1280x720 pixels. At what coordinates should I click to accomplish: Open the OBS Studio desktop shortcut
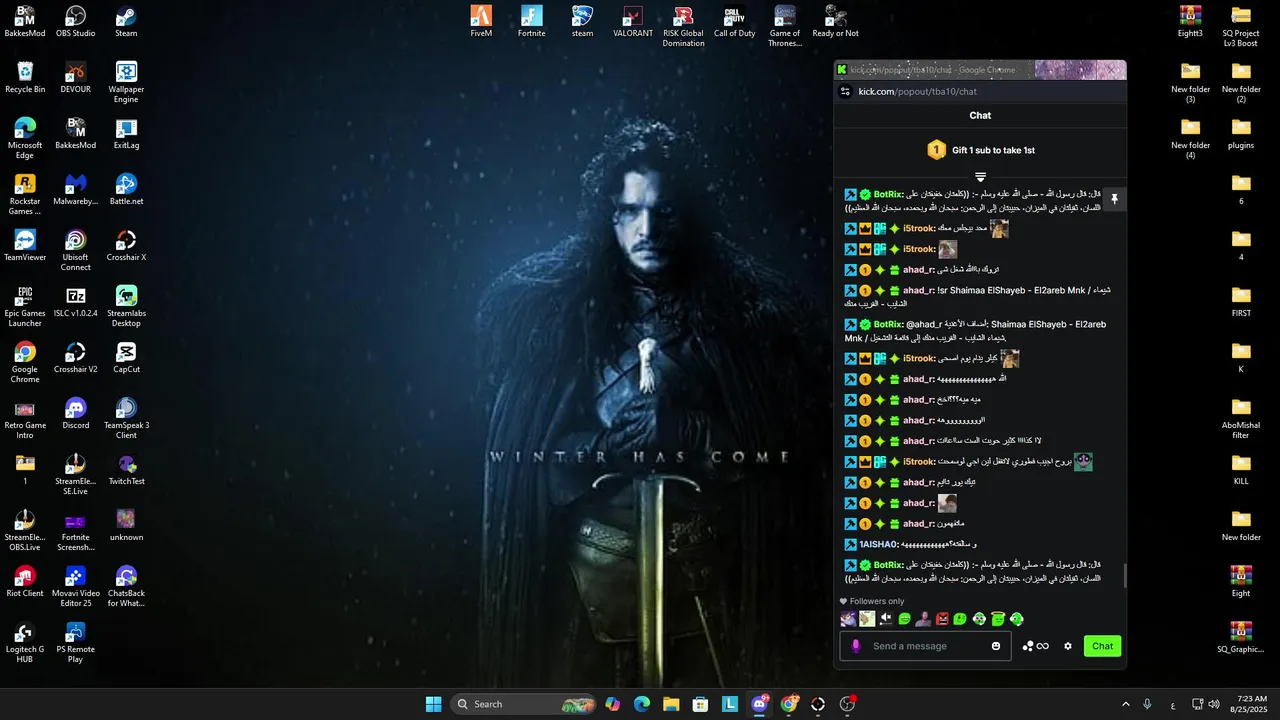pyautogui.click(x=76, y=22)
